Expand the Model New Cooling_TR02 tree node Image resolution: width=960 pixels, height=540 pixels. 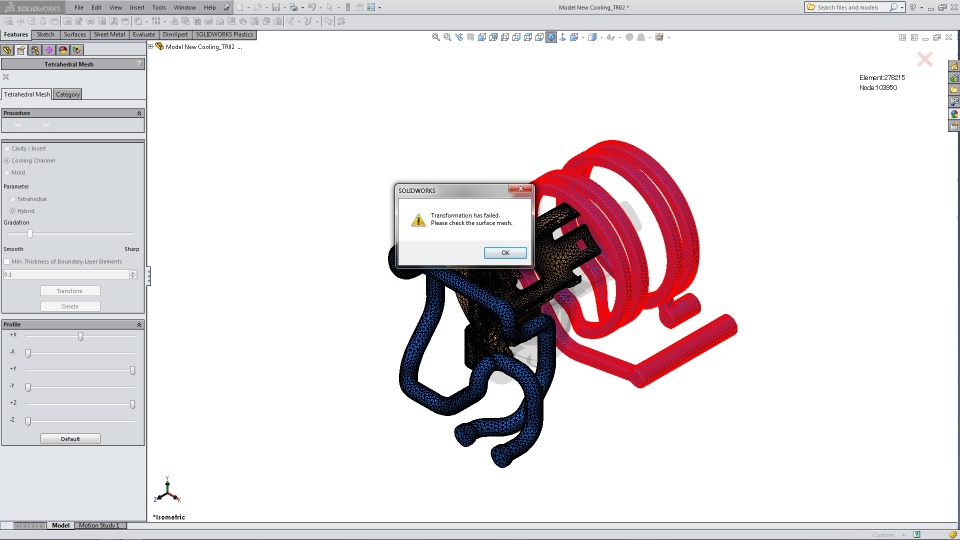click(151, 47)
